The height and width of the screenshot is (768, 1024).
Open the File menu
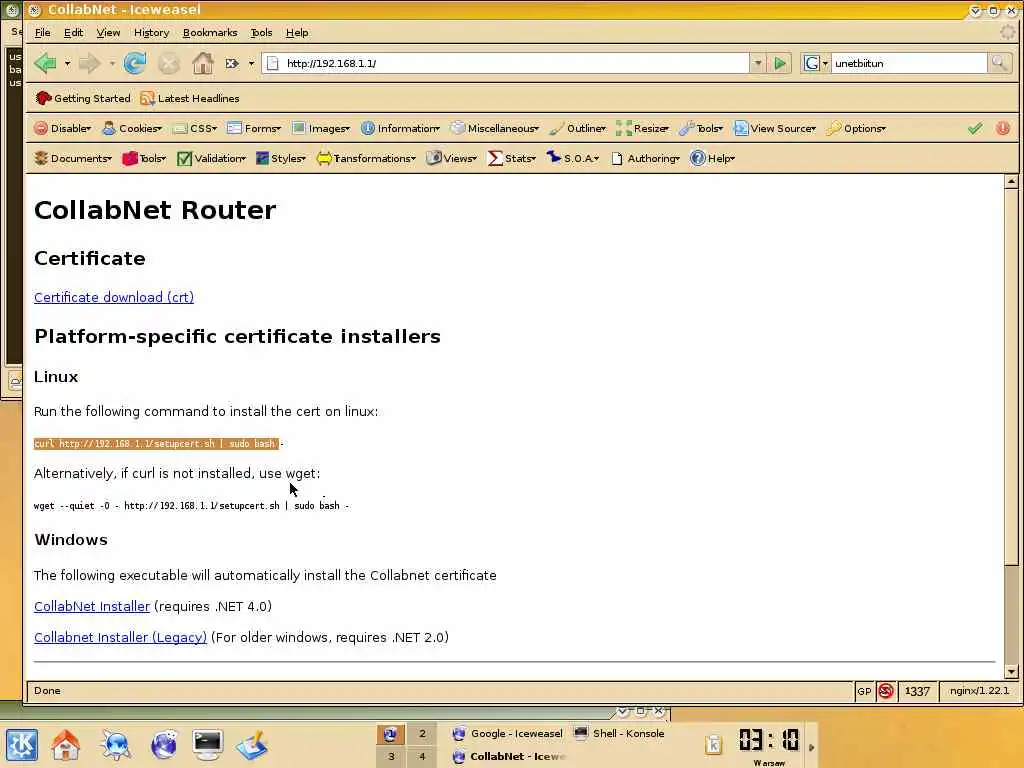(42, 33)
